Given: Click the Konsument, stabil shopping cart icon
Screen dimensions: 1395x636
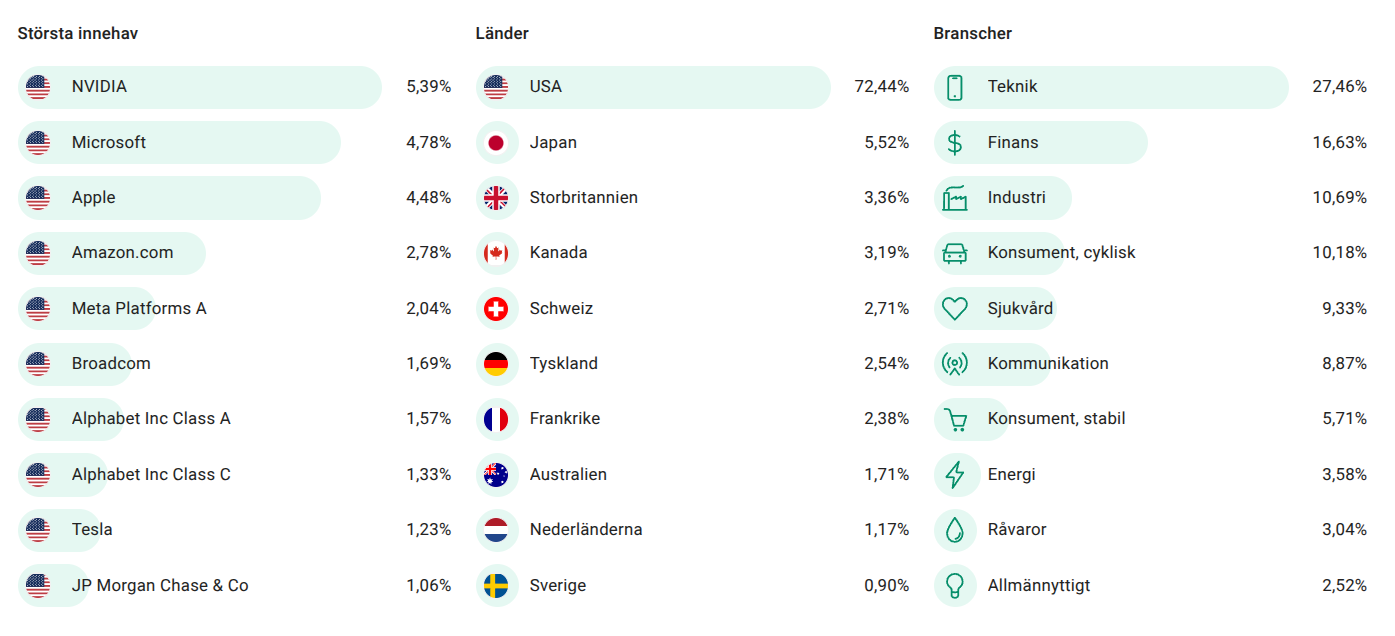Looking at the screenshot, I should (x=955, y=419).
